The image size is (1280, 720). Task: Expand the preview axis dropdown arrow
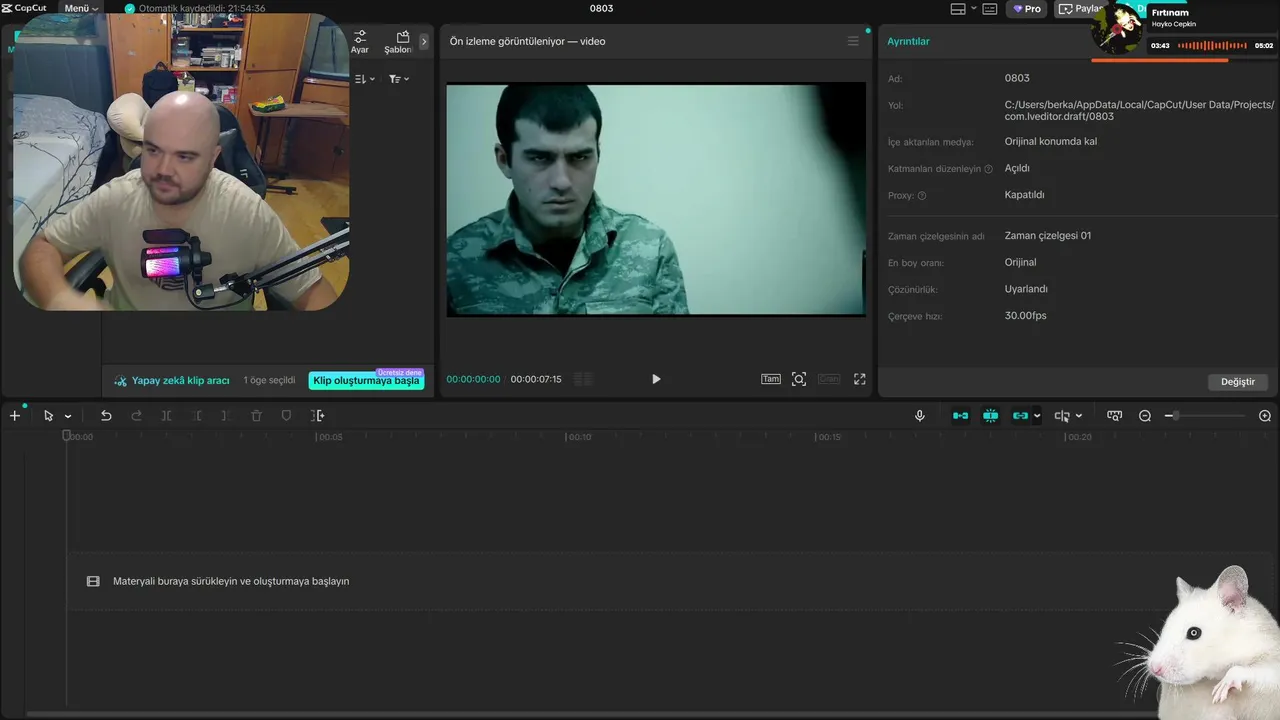click(x=1079, y=416)
